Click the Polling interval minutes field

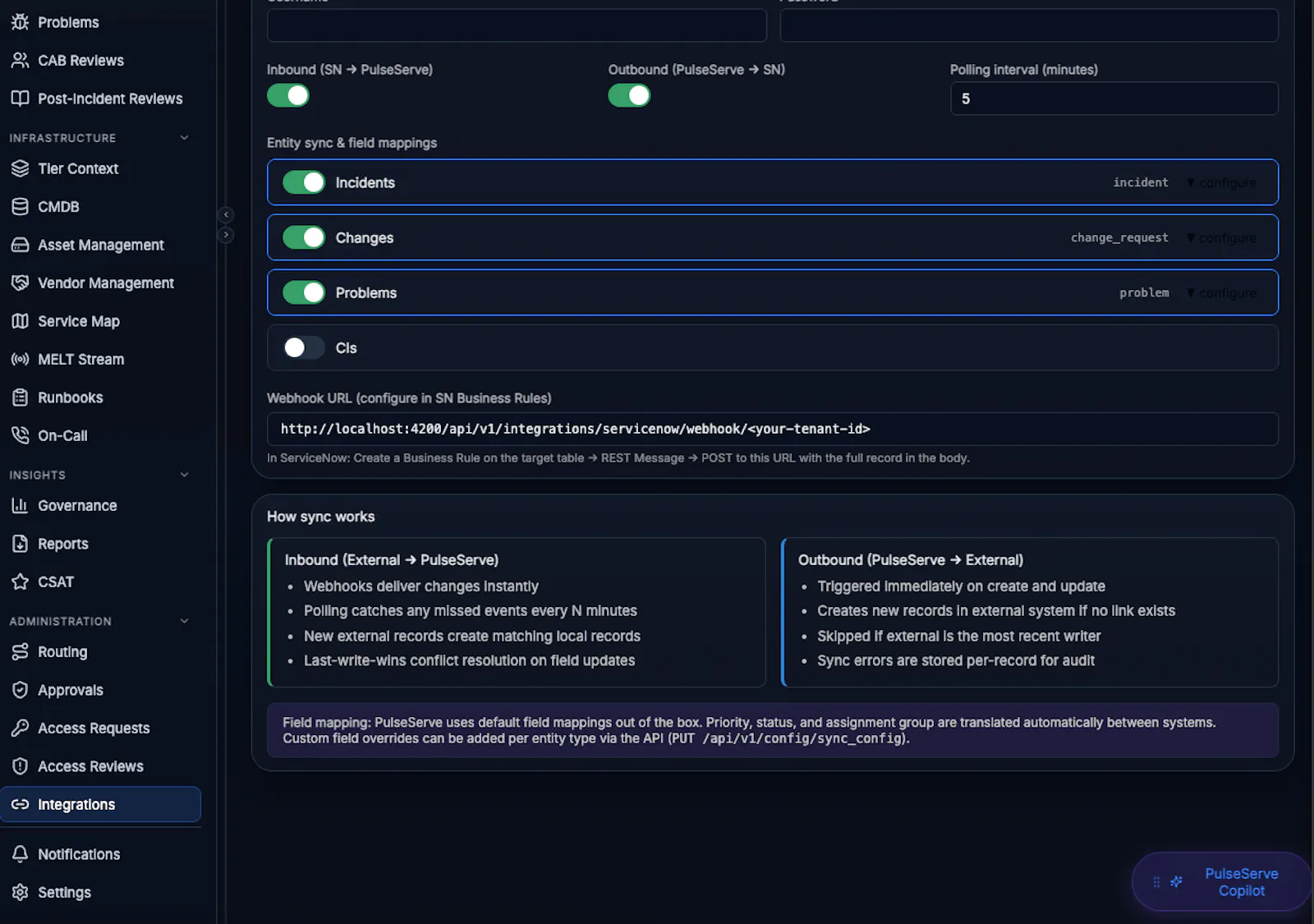coord(1114,99)
